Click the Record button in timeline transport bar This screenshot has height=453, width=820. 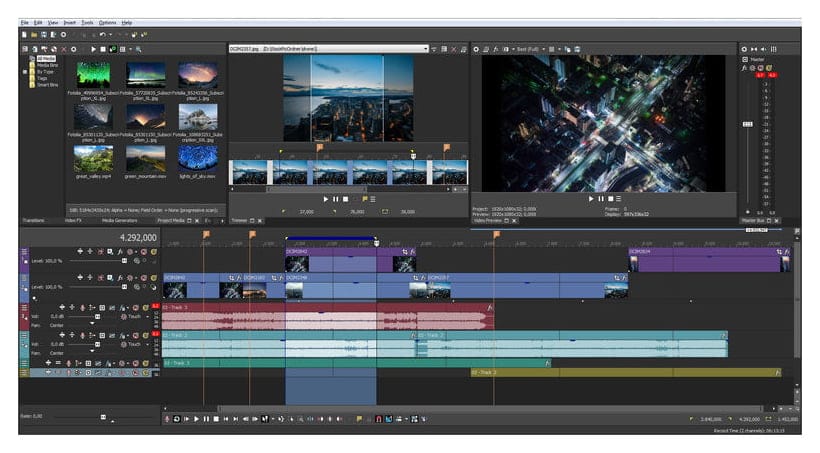pos(167,419)
